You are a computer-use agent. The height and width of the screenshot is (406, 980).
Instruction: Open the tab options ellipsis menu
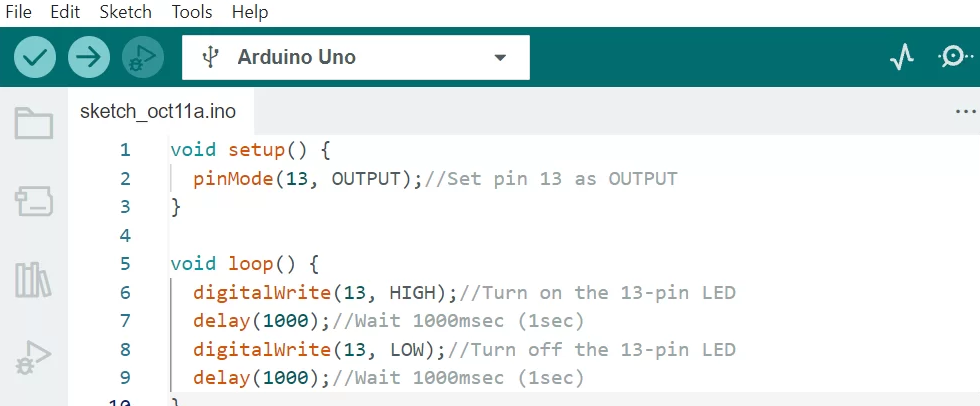point(966,112)
